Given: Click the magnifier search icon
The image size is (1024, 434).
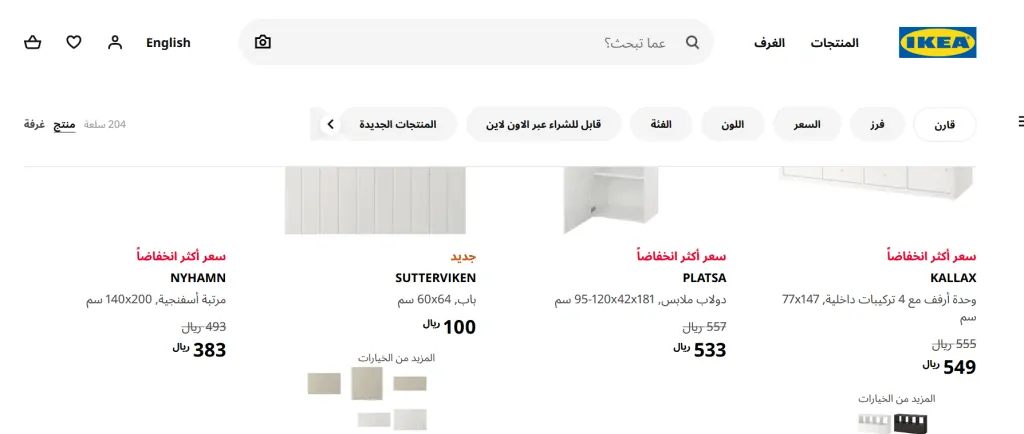Looking at the screenshot, I should click(x=692, y=42).
